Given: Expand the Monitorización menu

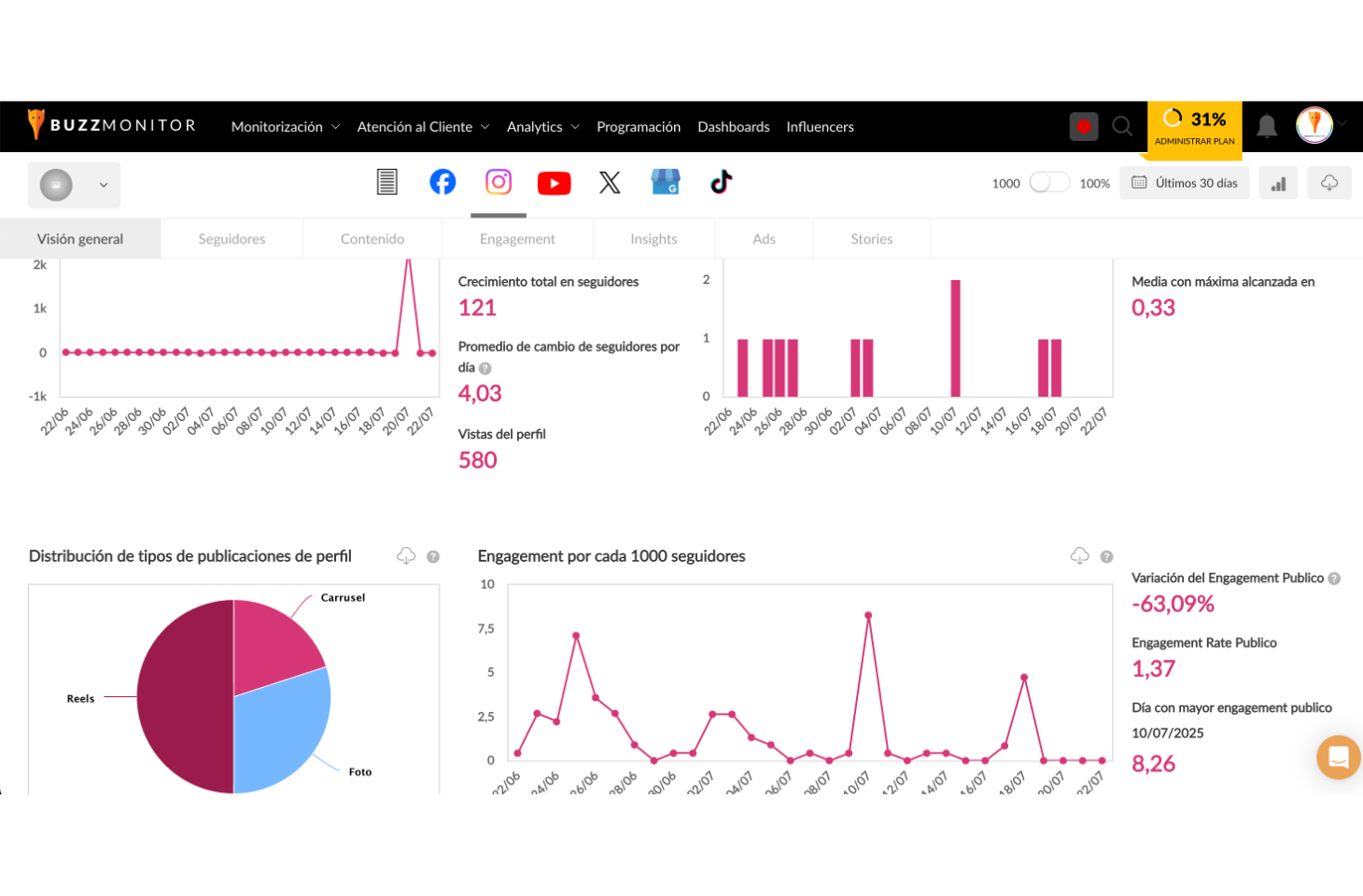Looking at the screenshot, I should 285,127.
